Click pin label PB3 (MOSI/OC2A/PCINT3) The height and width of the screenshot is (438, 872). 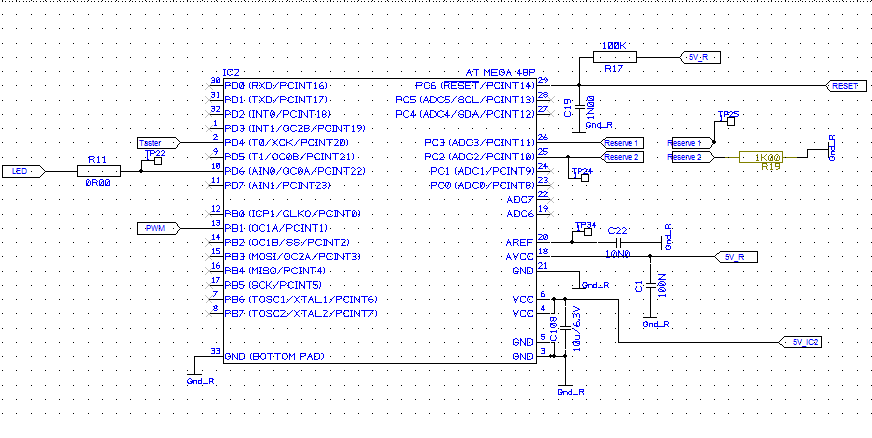click(293, 256)
